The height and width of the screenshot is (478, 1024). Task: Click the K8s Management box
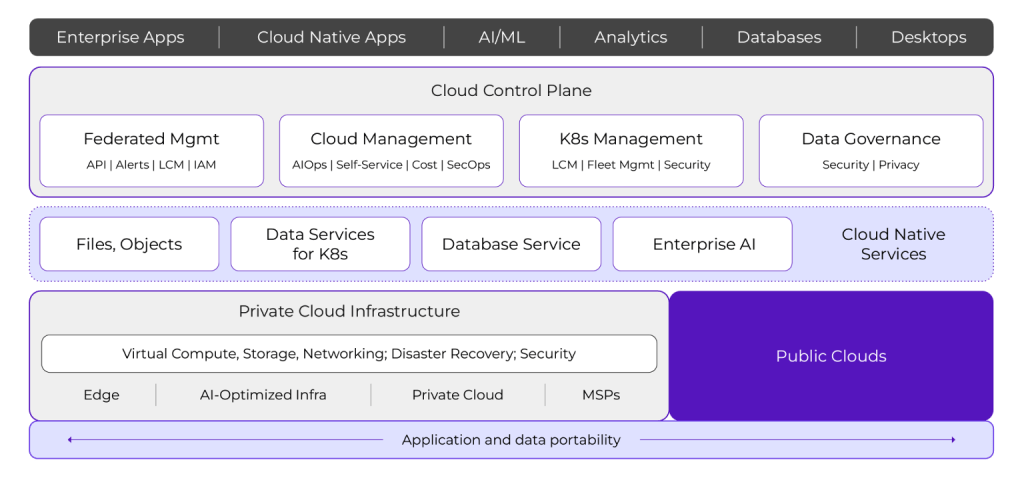click(631, 150)
